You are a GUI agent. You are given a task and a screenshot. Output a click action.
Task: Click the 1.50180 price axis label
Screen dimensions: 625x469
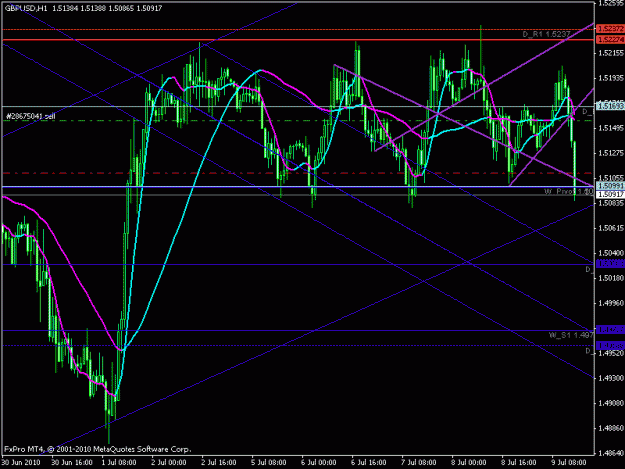(611, 278)
